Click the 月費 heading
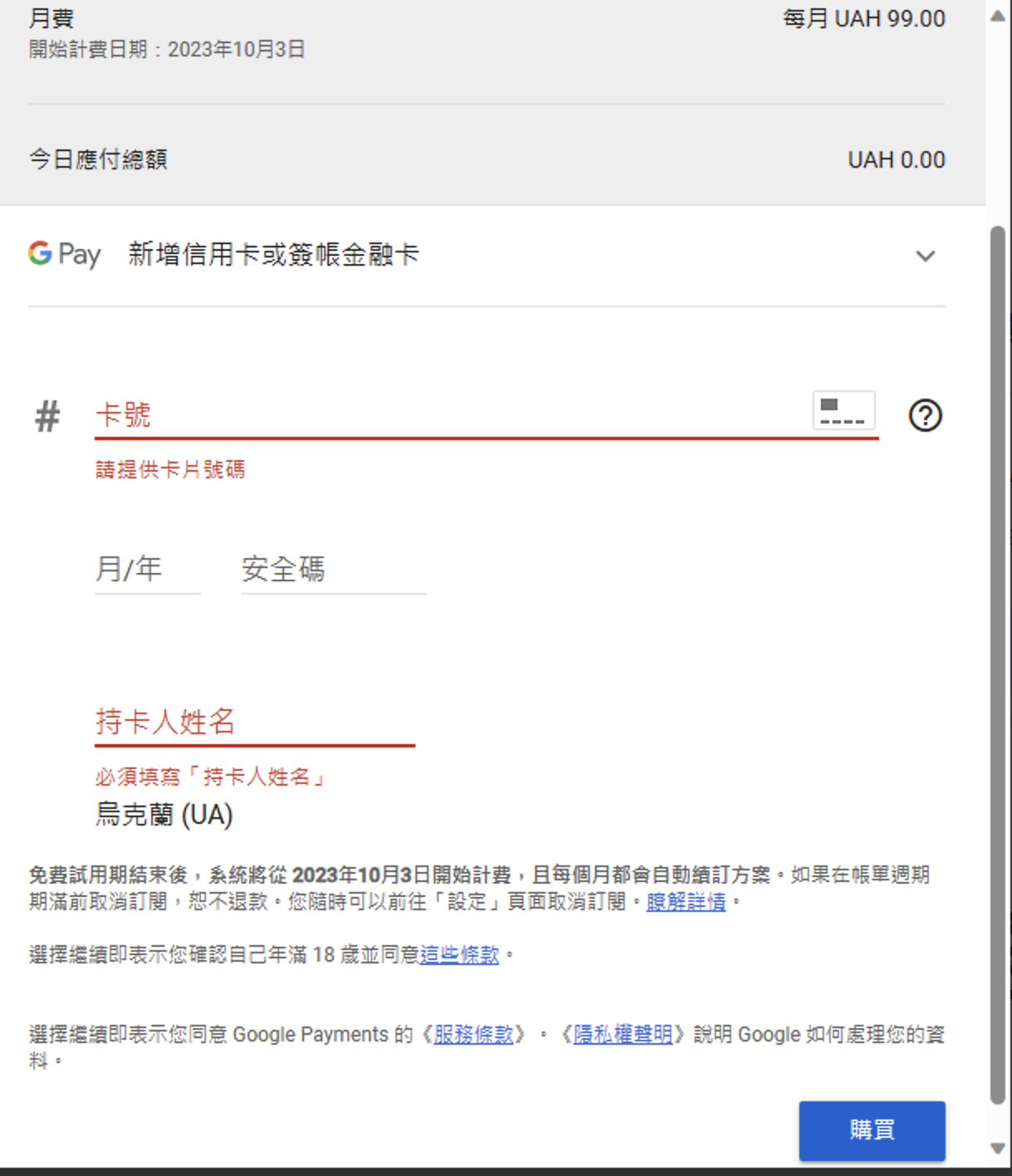 pyautogui.click(x=52, y=18)
